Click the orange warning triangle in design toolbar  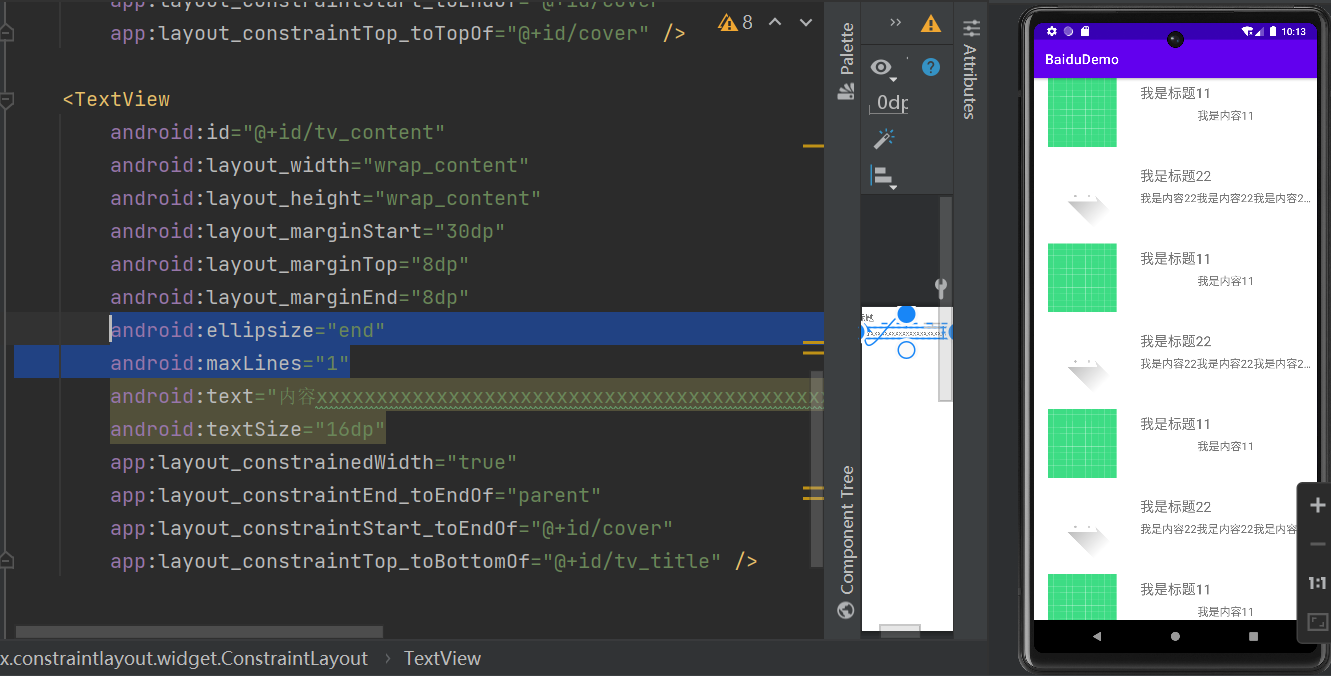coord(930,23)
